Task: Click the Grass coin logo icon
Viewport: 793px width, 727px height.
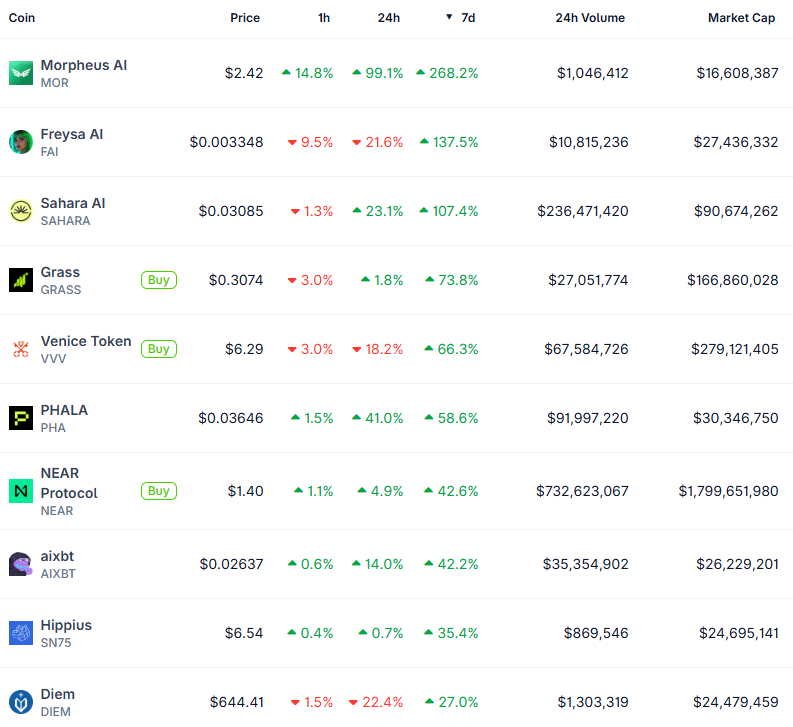Action: pos(21,280)
